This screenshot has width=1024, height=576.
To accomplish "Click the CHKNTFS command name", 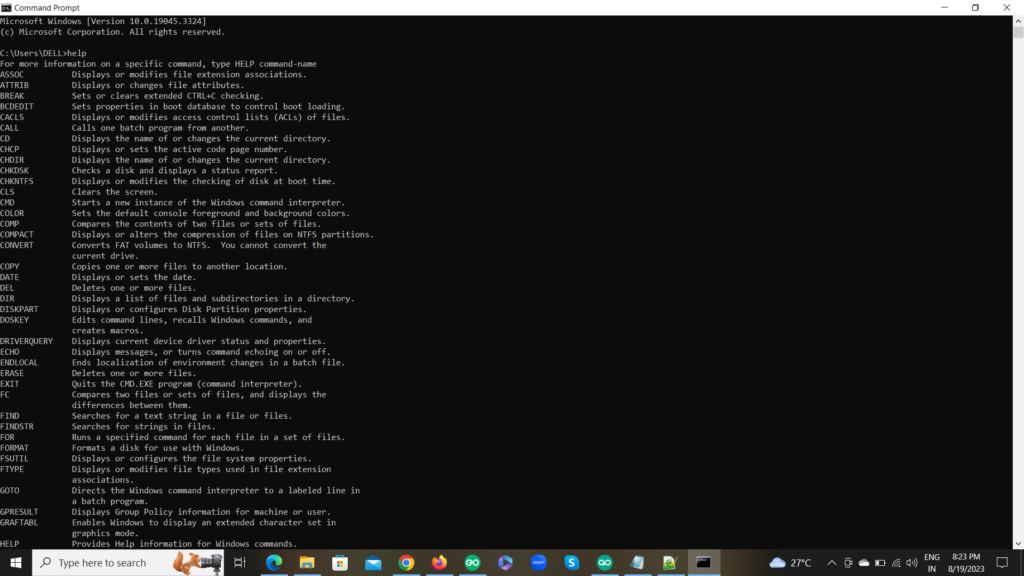I will point(17,181).
